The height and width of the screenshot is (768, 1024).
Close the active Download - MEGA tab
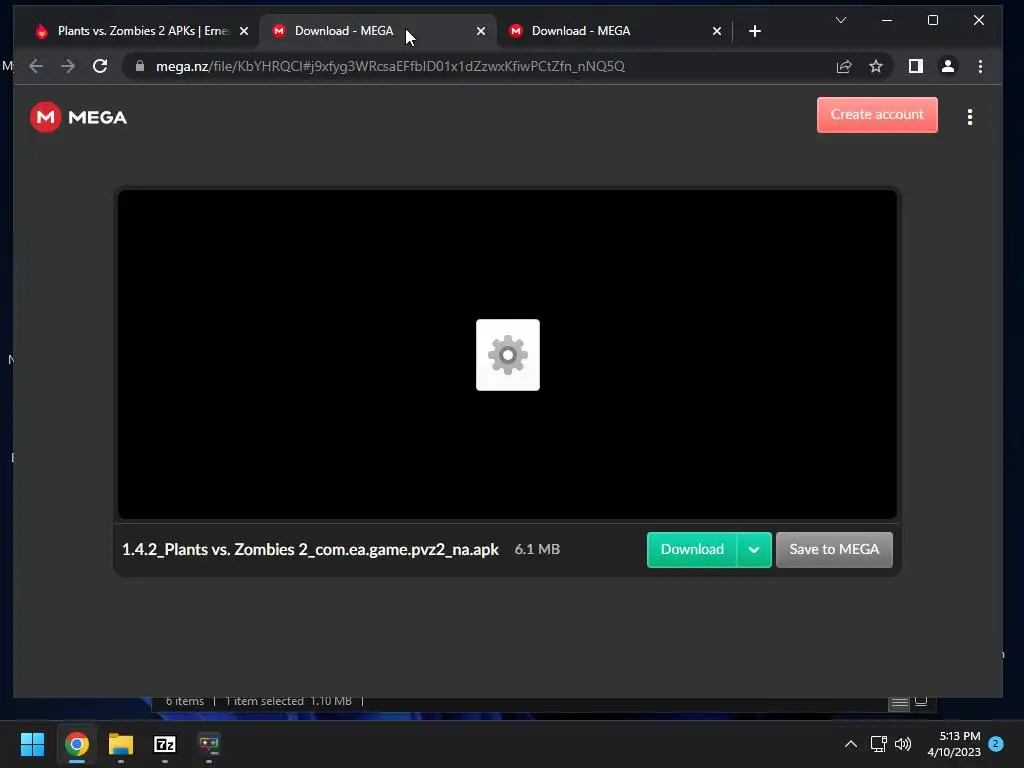pos(481,31)
